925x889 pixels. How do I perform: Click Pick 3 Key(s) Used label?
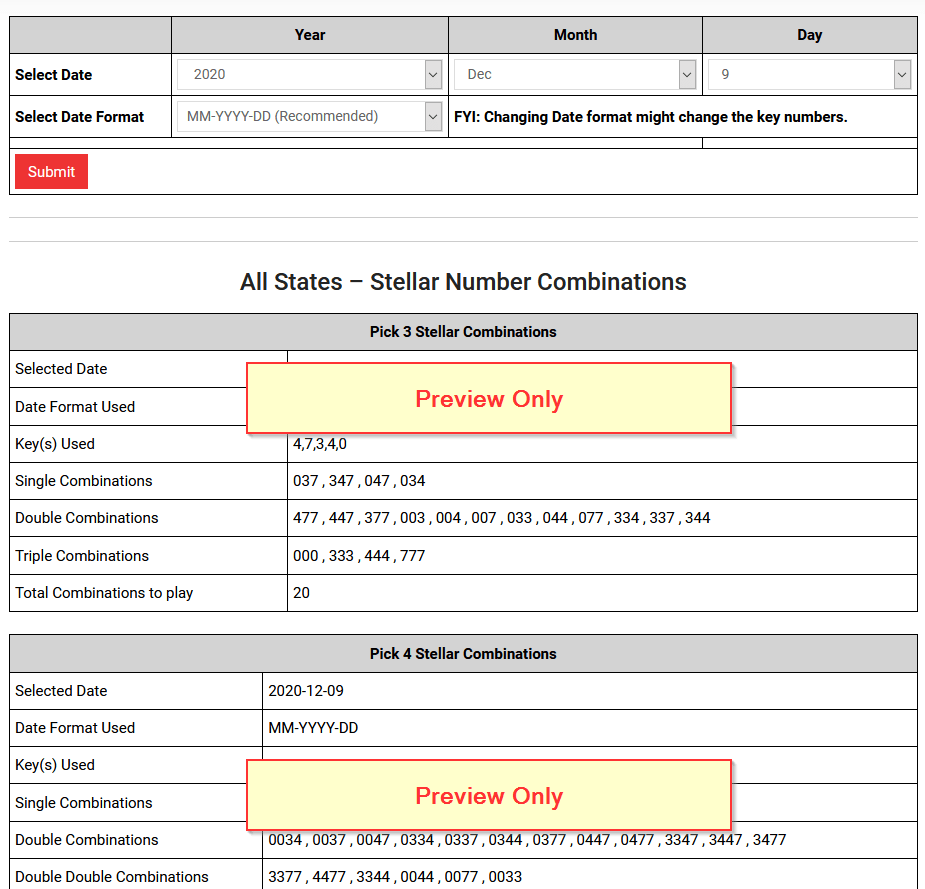tap(55, 444)
